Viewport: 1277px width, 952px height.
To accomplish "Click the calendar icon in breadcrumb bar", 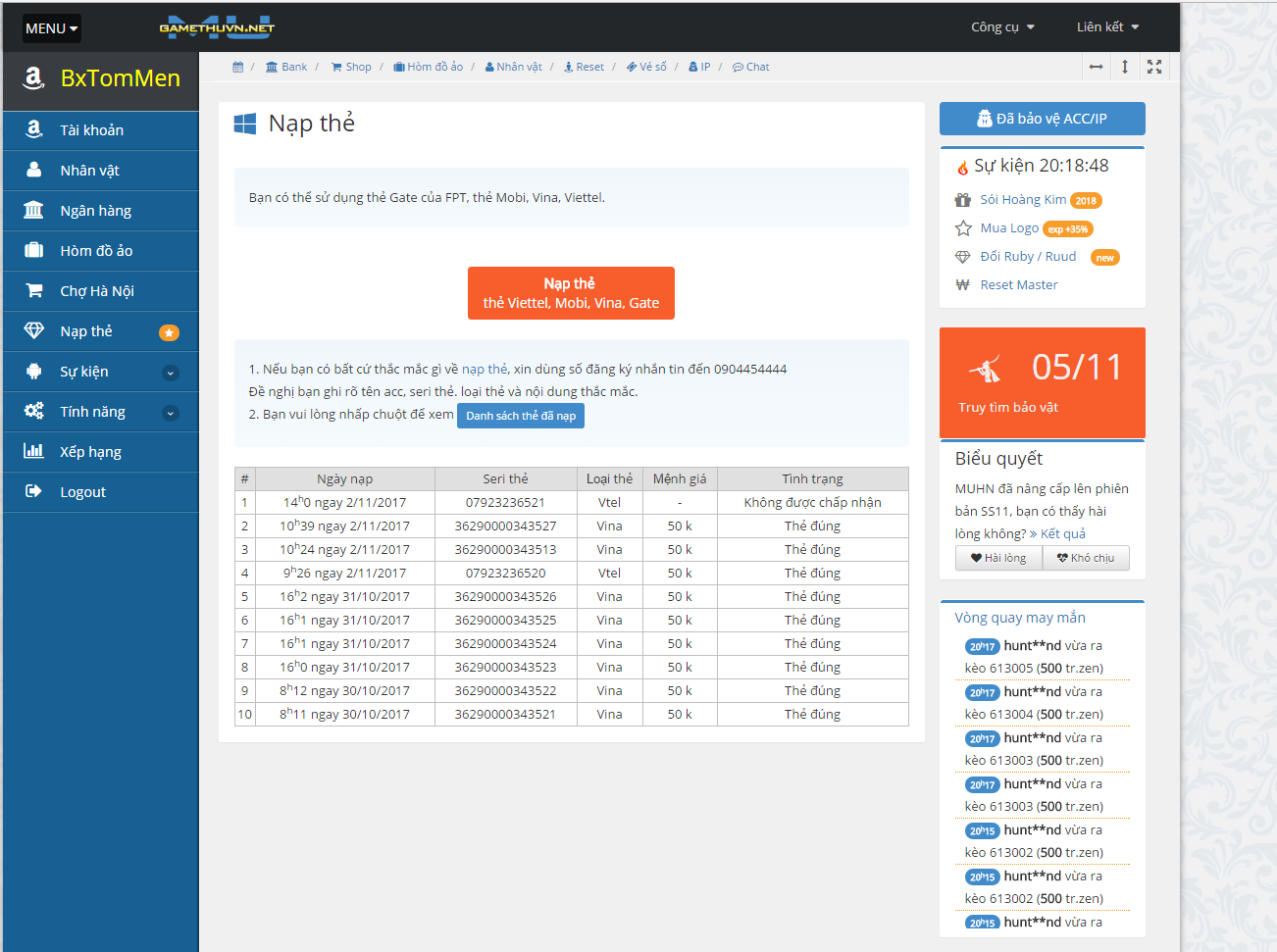I will 237,68.
